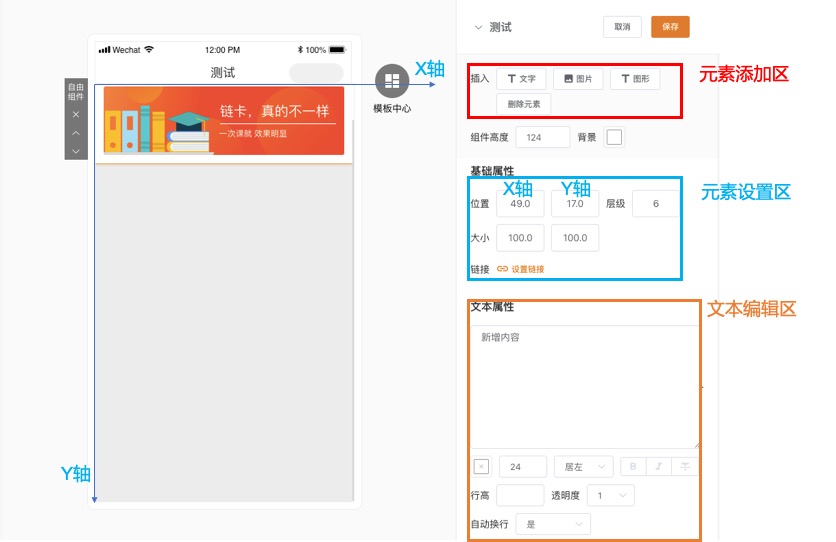Insert a 图片 image element
The width and height of the screenshot is (836, 542).
(578, 79)
